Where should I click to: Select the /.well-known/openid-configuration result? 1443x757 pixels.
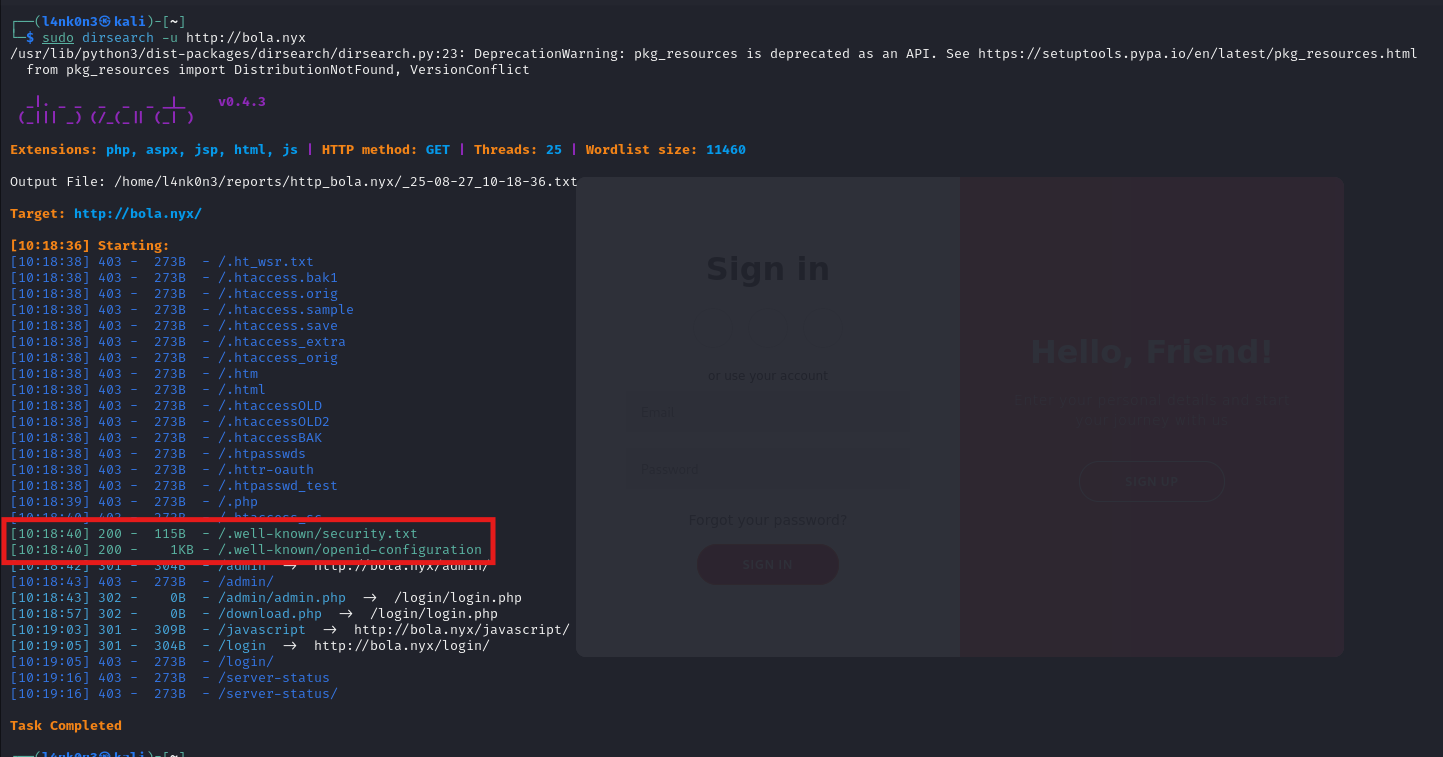(349, 550)
